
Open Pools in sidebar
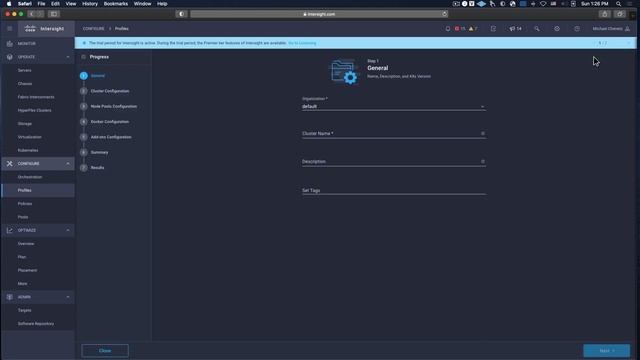tap(23, 217)
